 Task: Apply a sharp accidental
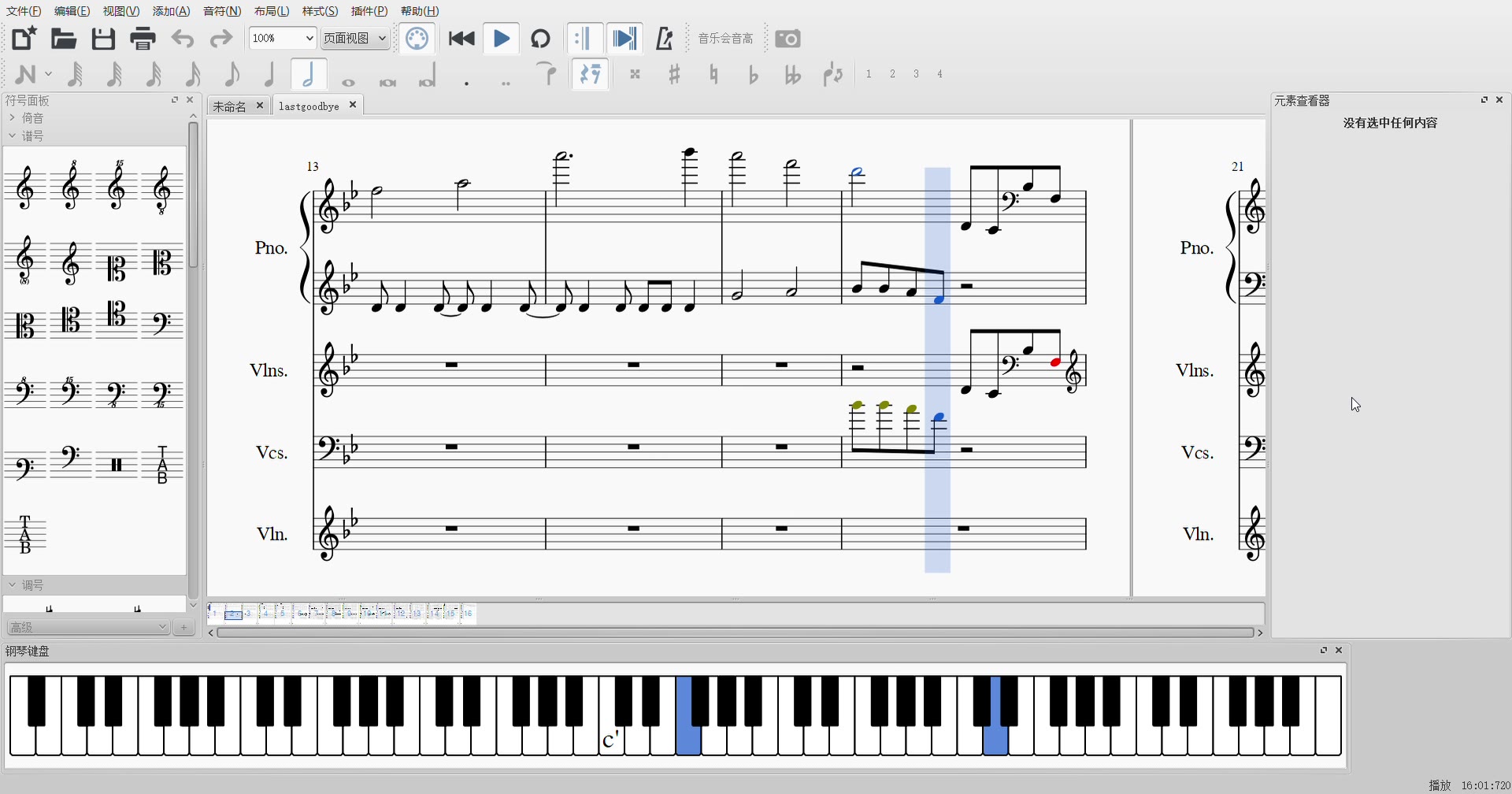point(675,74)
